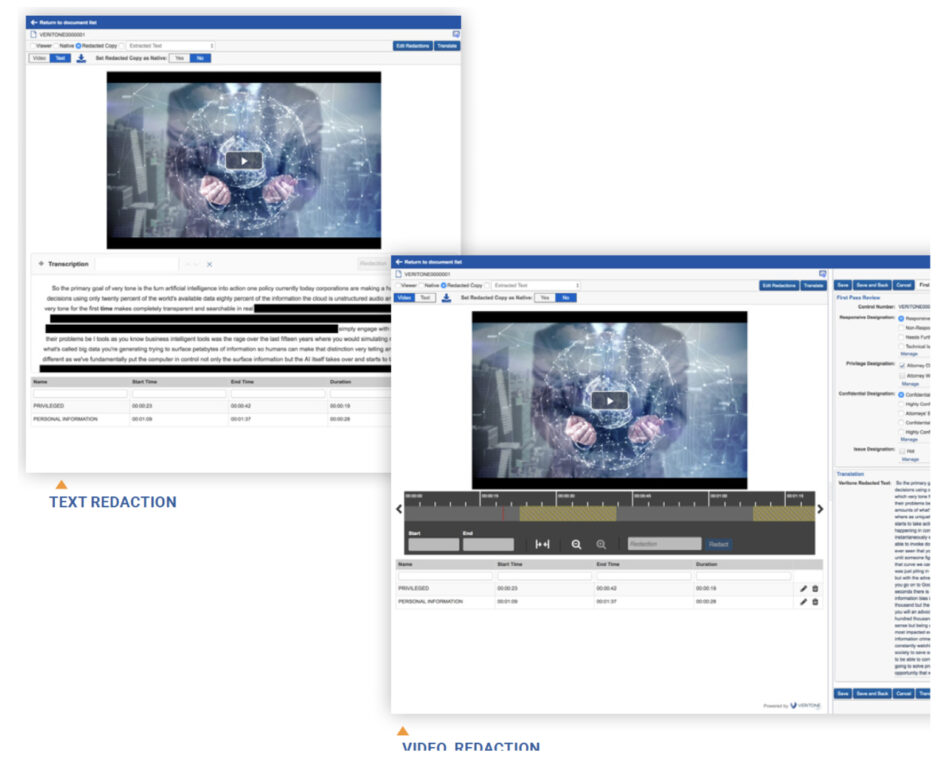This screenshot has height=764, width=950.
Task: Open Extracted Text dropdown in Video Redaction window
Action: (536, 285)
